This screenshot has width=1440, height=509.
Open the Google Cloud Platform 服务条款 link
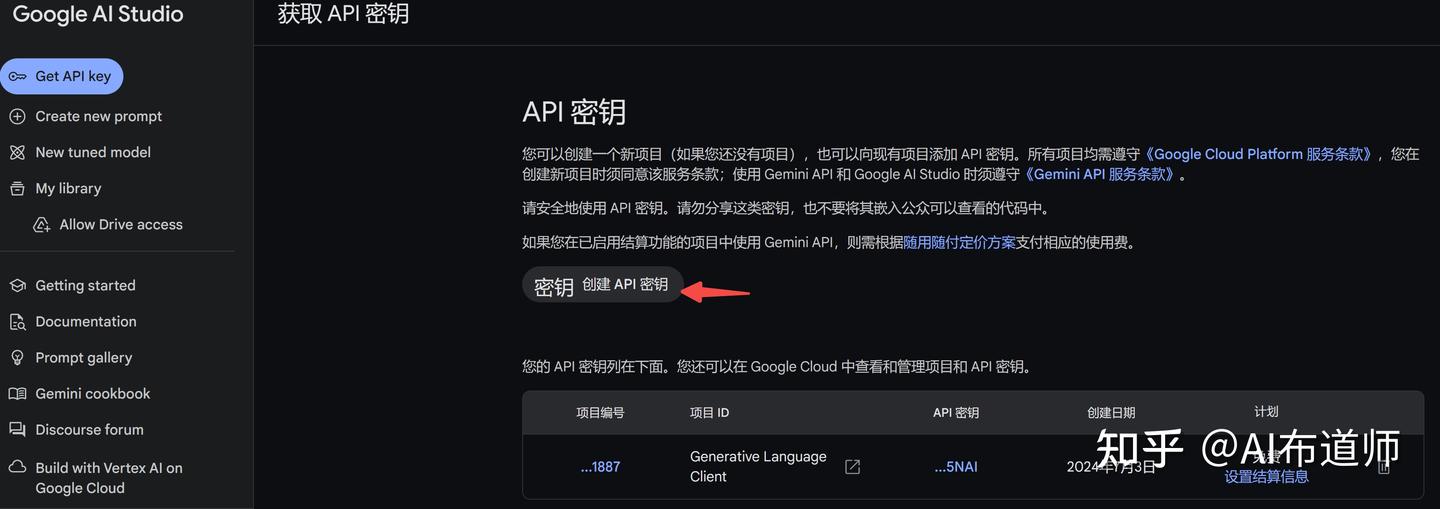1260,154
